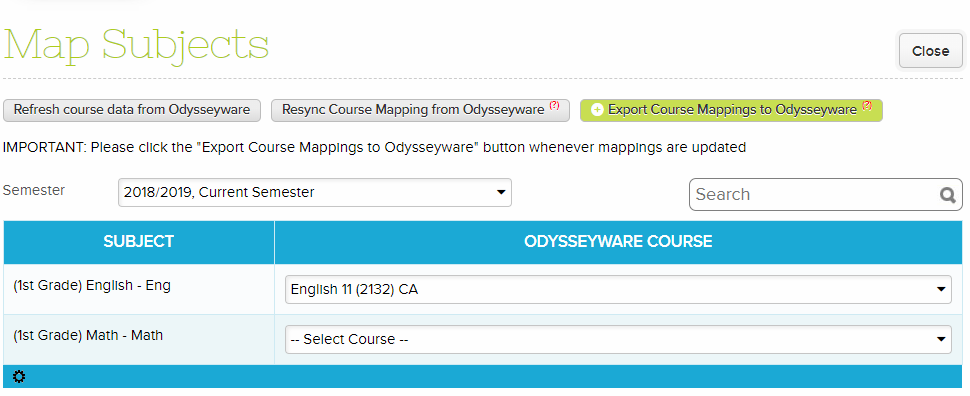Screen dimensions: 970x396
Task: Click Resync Course Mapping from Odysseyware
Action: pyautogui.click(x=420, y=110)
